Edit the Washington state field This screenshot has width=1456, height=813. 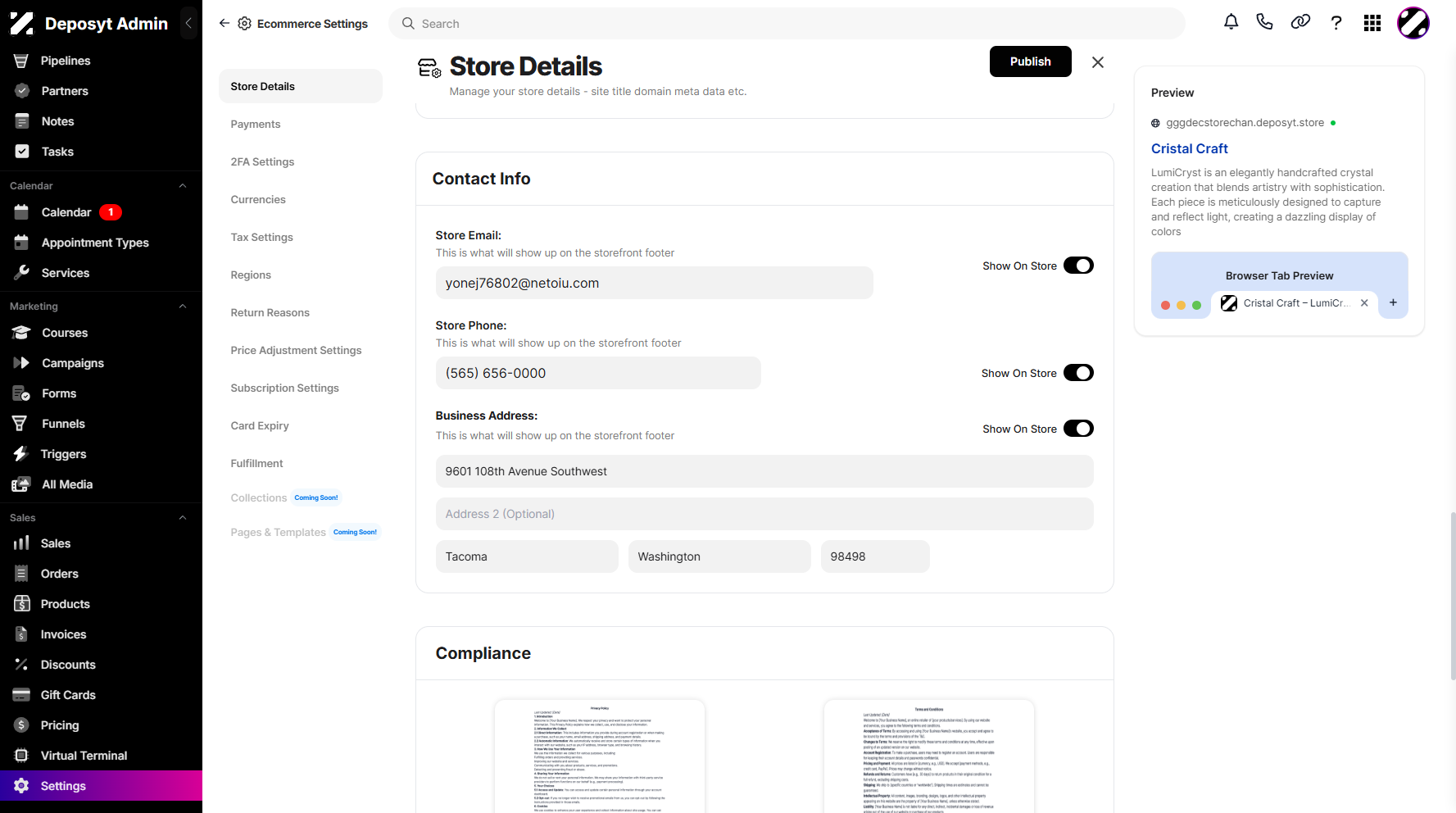tap(719, 556)
